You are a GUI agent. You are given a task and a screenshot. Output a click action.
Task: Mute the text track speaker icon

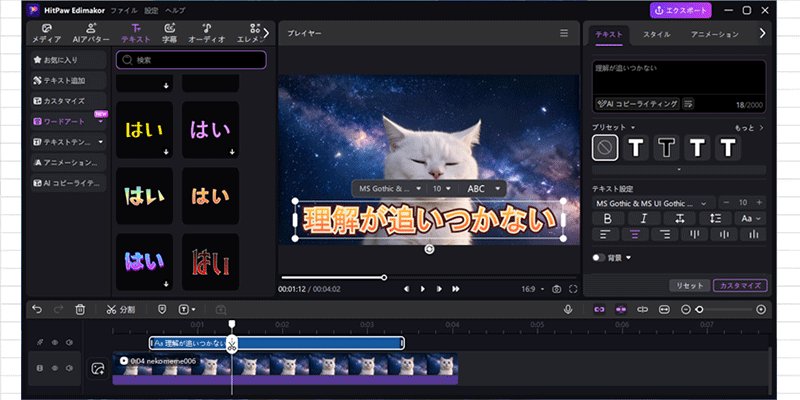69,342
